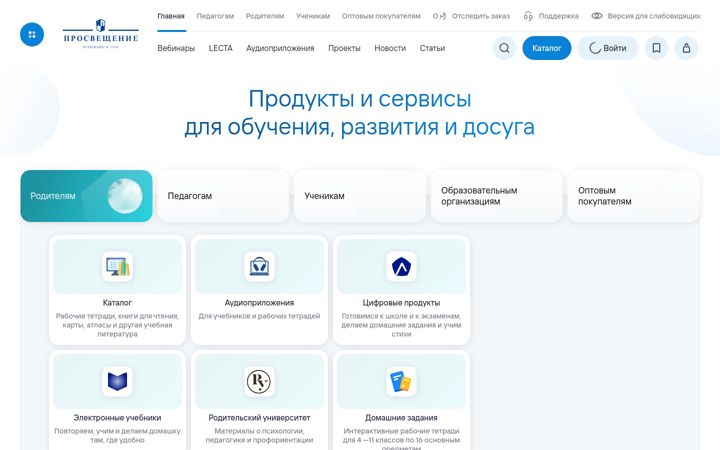
Task: Open Оптовым покупателям in top navigation
Action: [x=381, y=16]
